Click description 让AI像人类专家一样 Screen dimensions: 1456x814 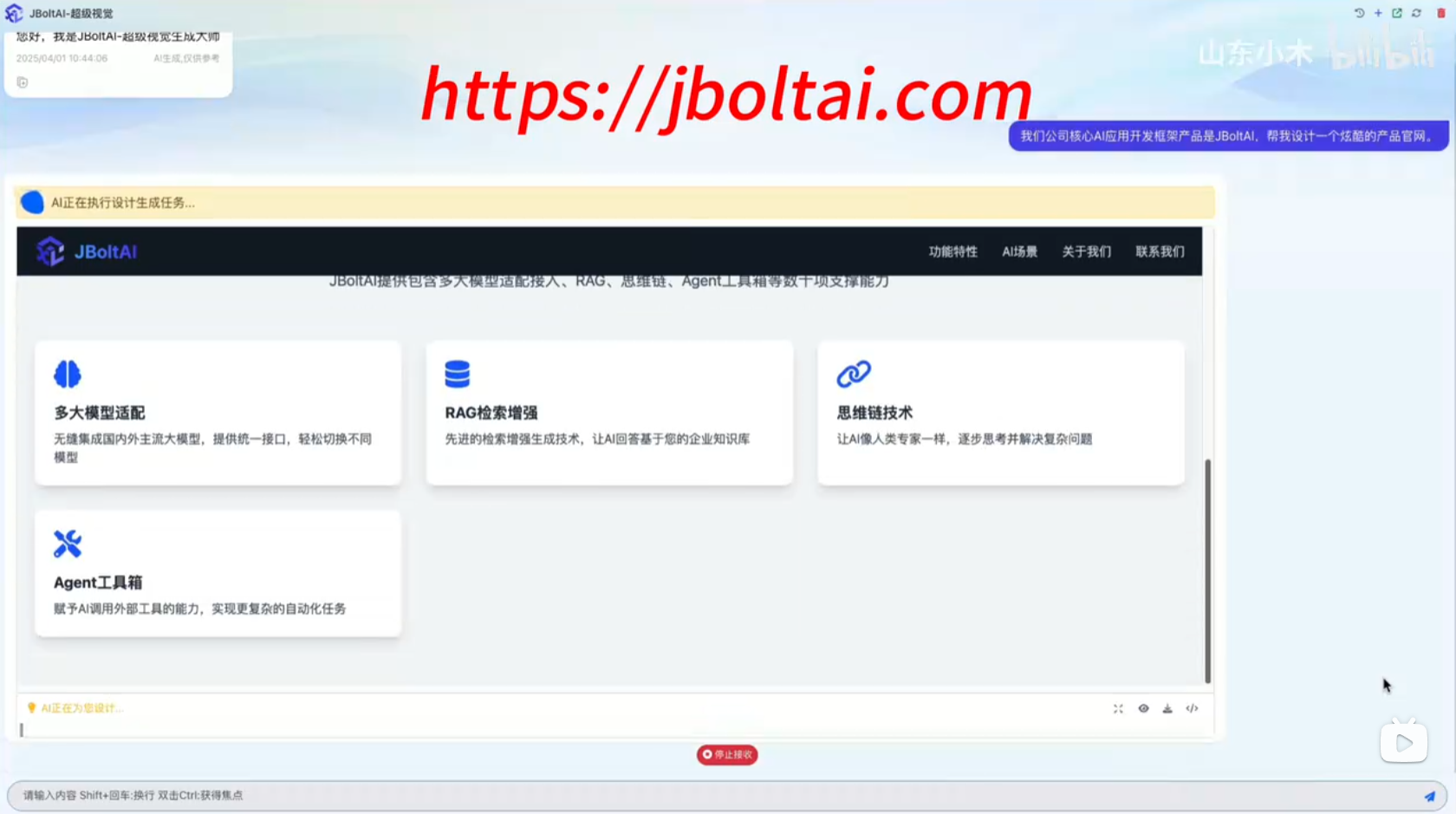pos(965,439)
